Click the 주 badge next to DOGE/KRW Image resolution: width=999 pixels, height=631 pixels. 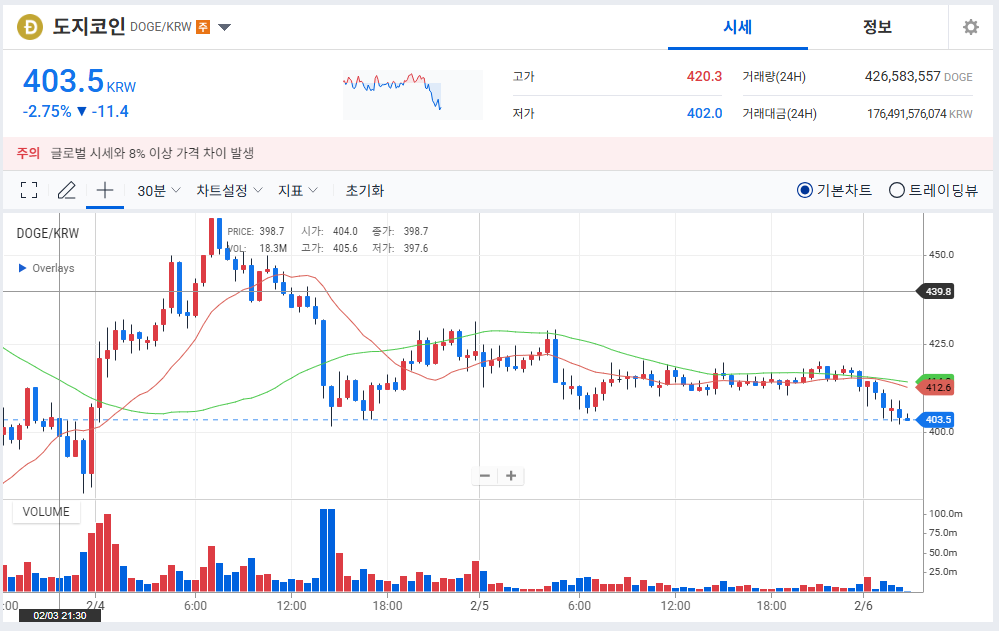click(x=204, y=27)
